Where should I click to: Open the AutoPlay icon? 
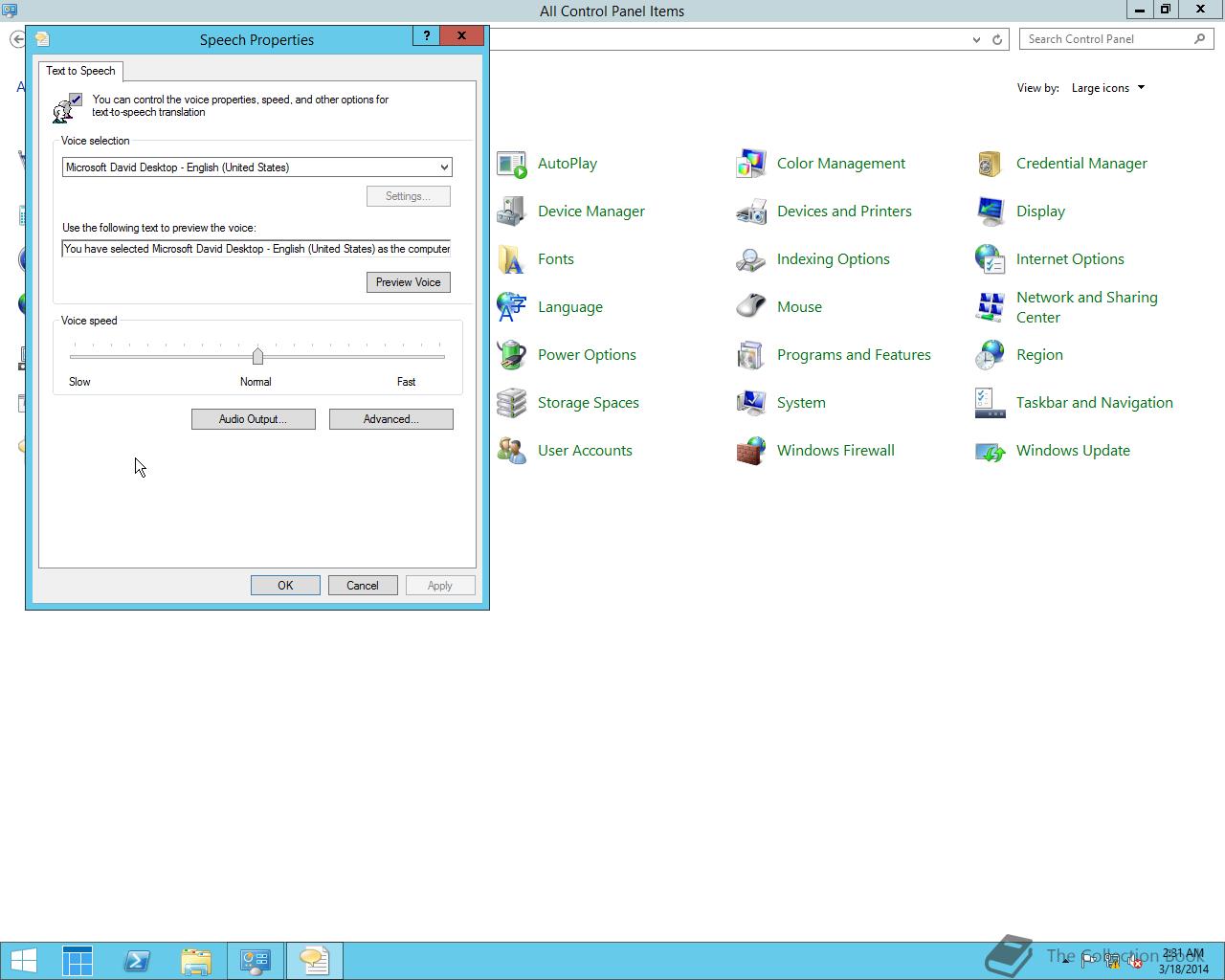pos(512,164)
